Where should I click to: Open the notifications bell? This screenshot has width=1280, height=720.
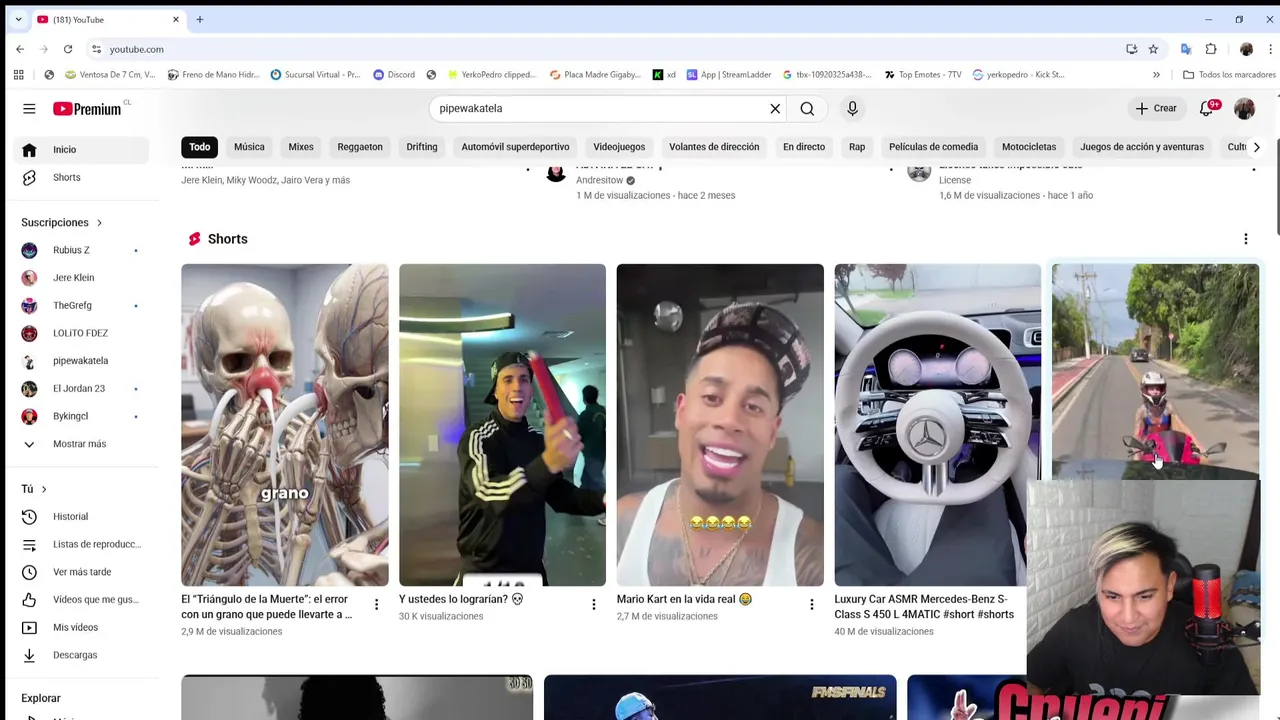1207,108
